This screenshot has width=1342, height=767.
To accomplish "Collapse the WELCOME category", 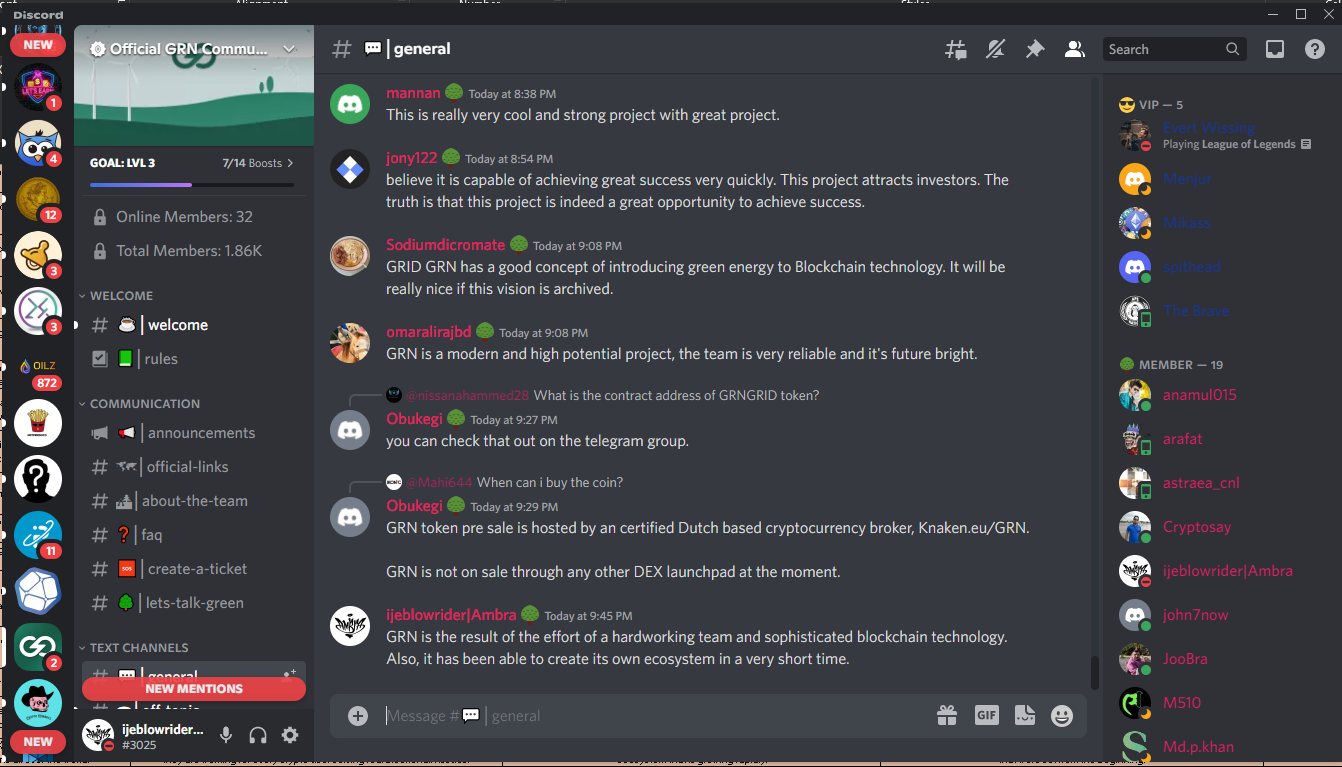I will pos(116,296).
